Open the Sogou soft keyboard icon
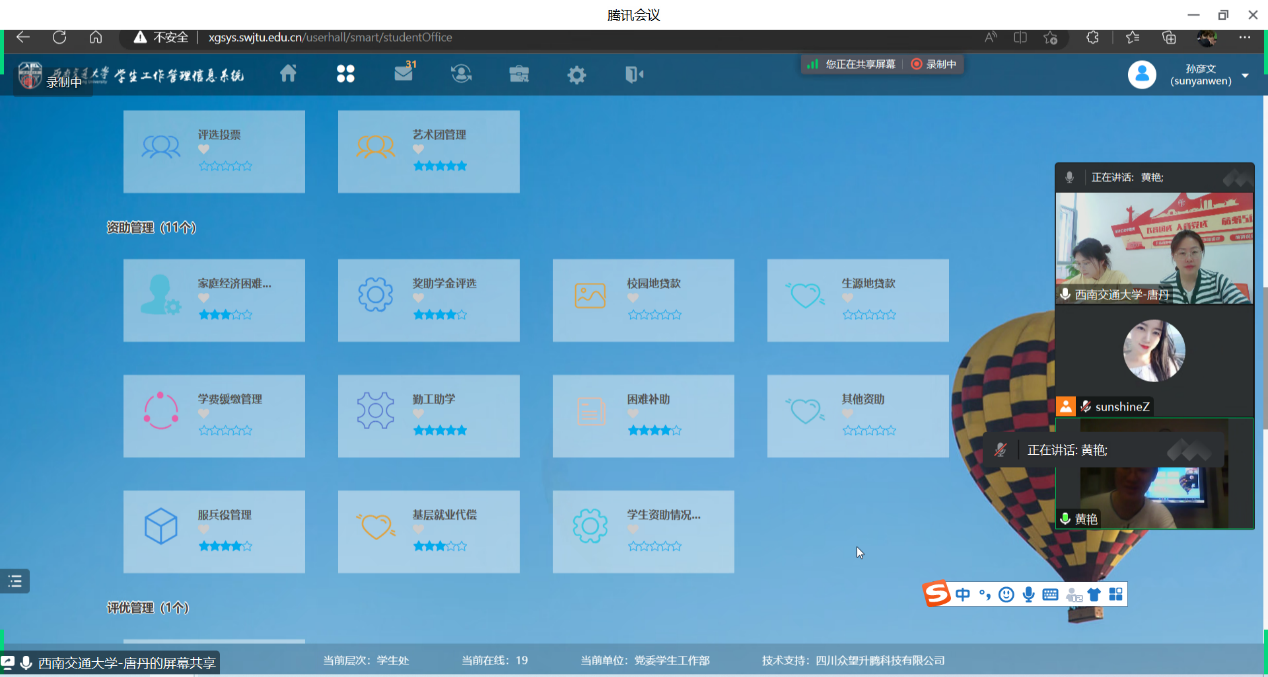This screenshot has width=1268, height=677. point(1050,595)
